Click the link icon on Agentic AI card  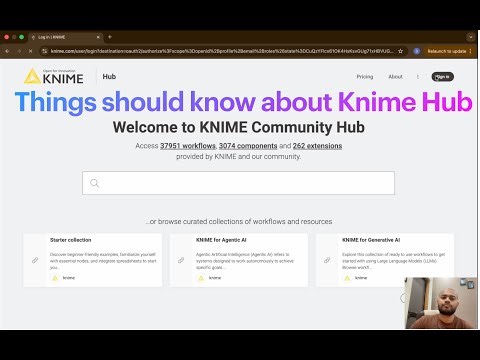(181, 260)
